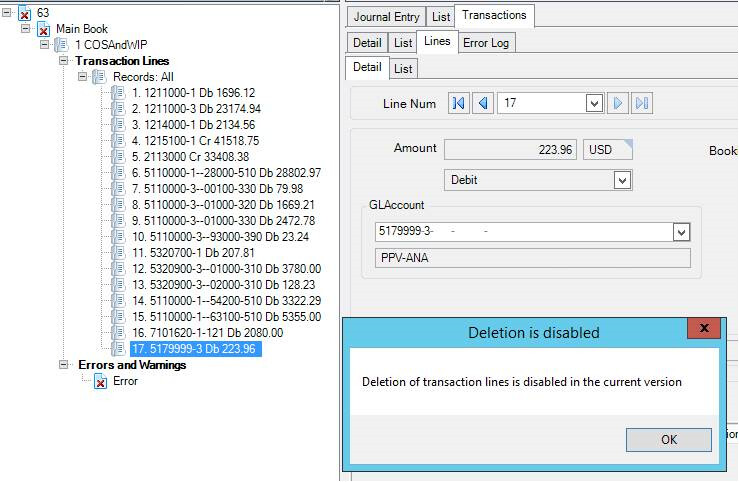Click document icon of line 16. 7101620-1-121
Screen dimensions: 739x482
[118, 333]
